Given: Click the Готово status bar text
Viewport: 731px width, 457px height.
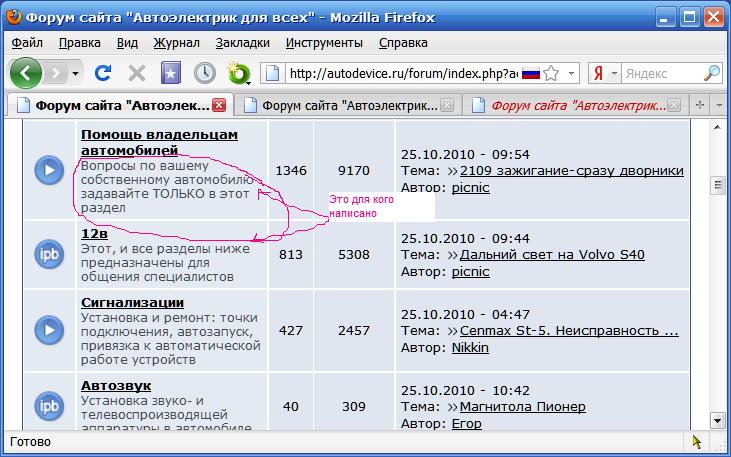Looking at the screenshot, I should tap(30, 441).
